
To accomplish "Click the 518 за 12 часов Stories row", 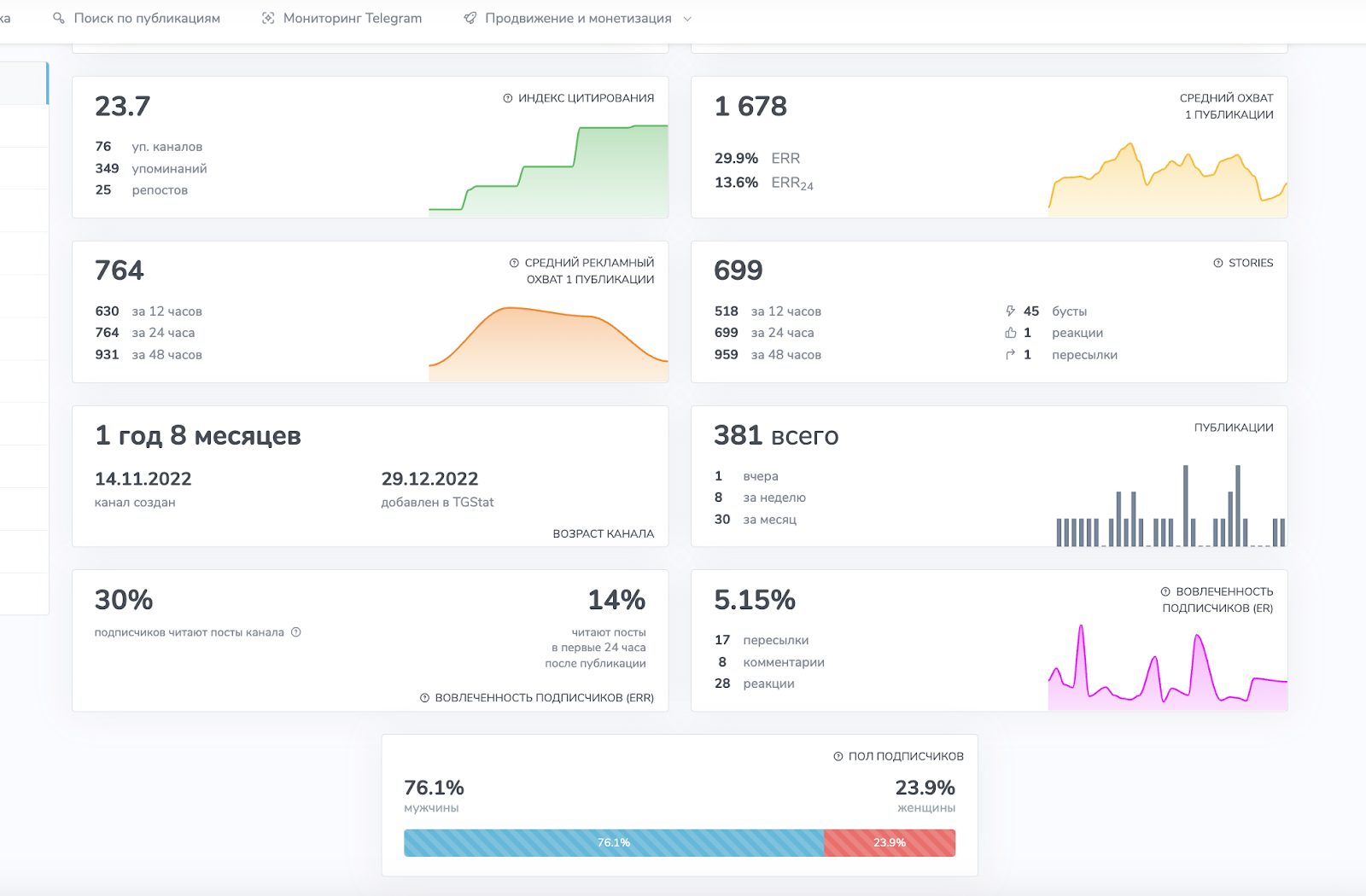I will pyautogui.click(x=768, y=311).
